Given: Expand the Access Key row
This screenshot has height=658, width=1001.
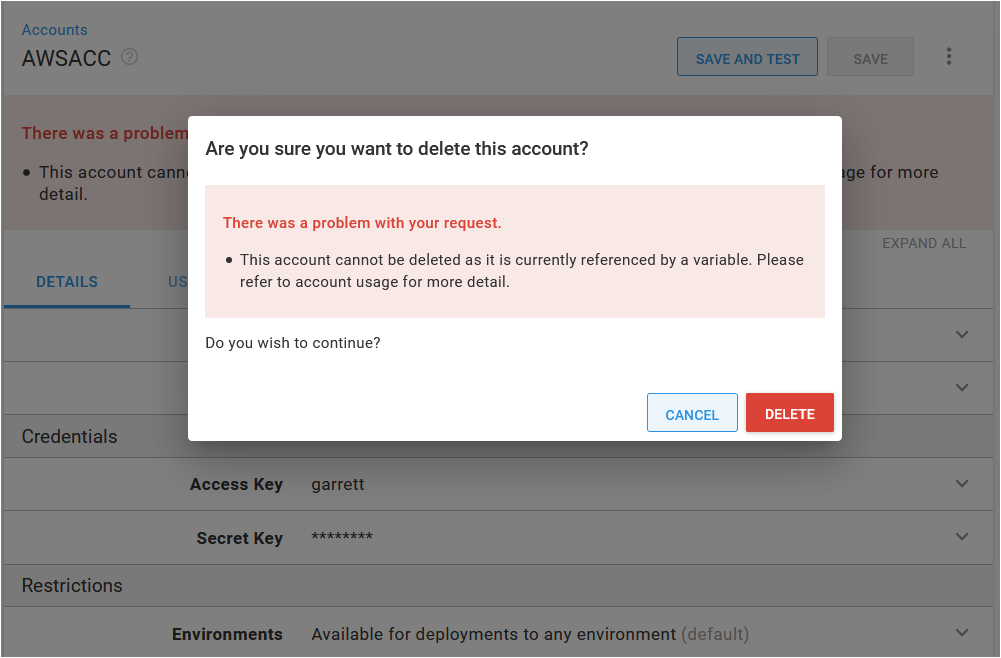Looking at the screenshot, I should tap(961, 484).
